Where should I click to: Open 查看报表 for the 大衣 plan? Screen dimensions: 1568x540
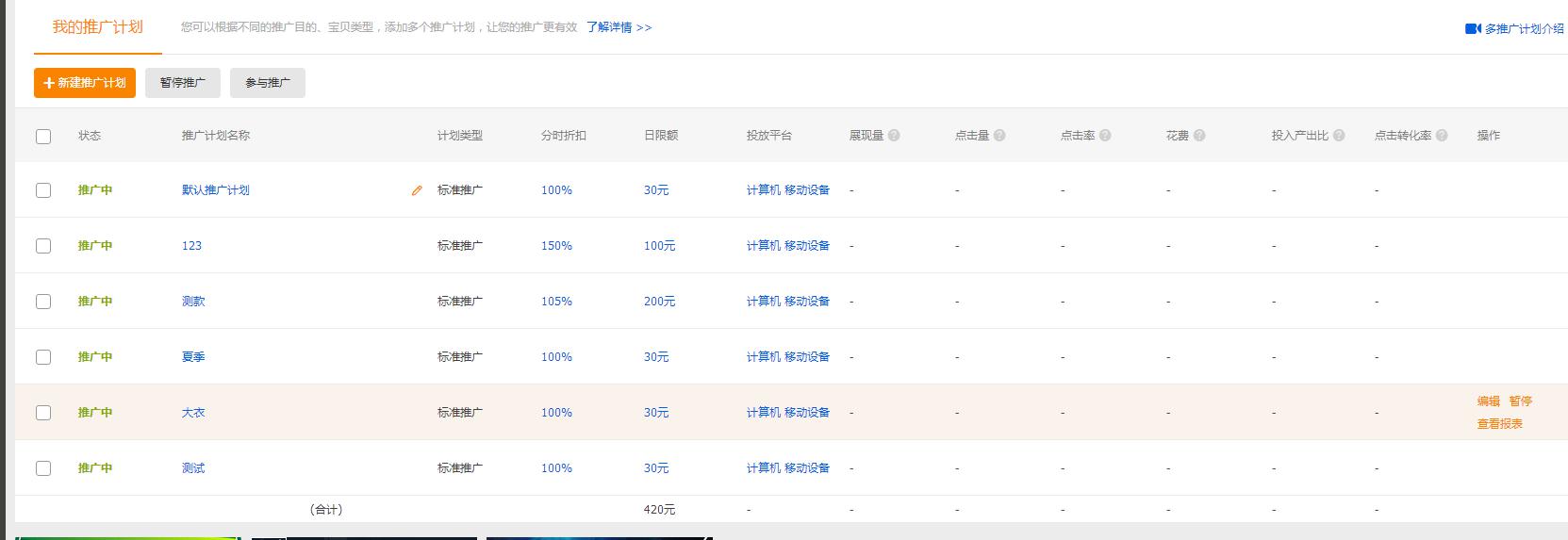click(x=1499, y=424)
